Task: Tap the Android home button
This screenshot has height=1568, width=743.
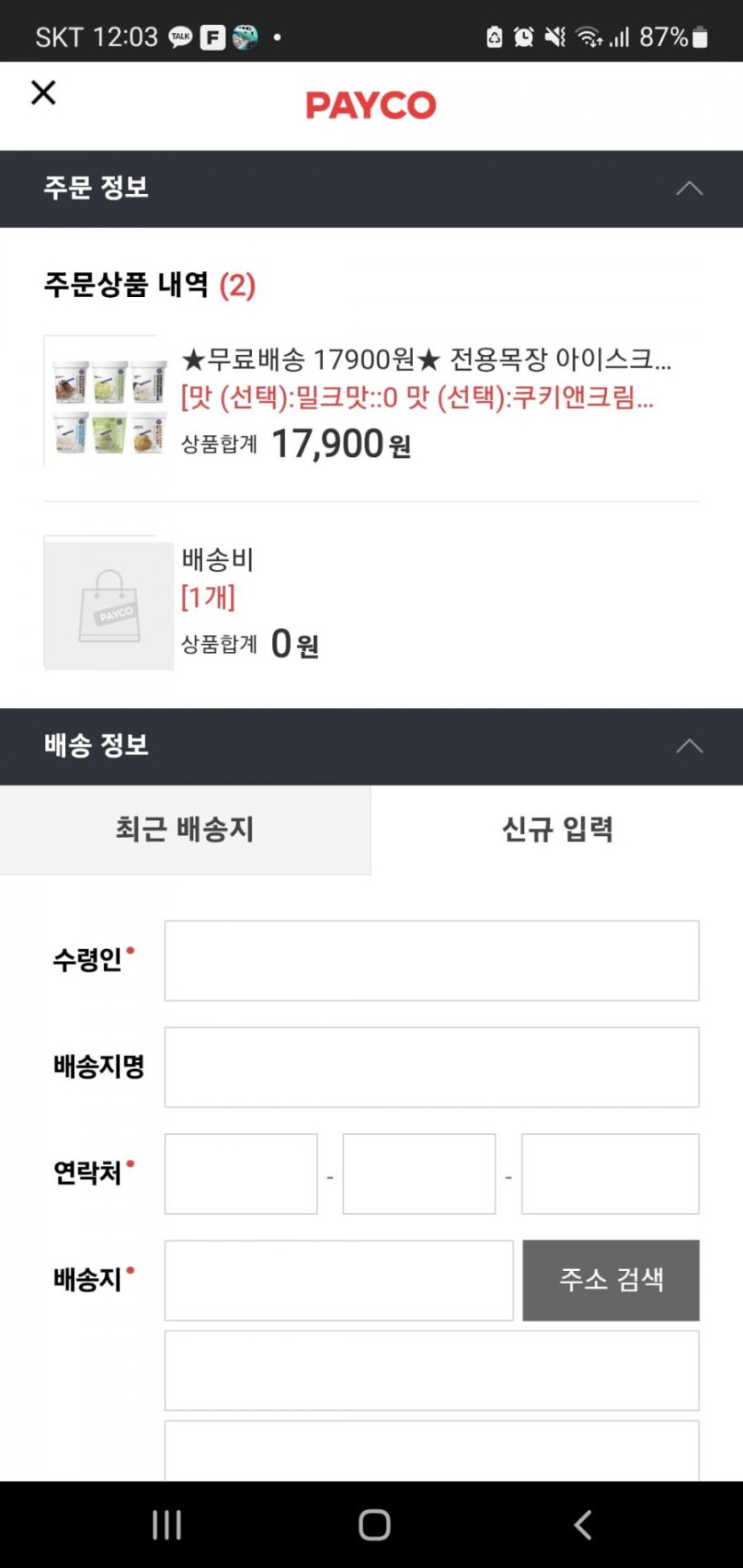Action: point(375,1524)
